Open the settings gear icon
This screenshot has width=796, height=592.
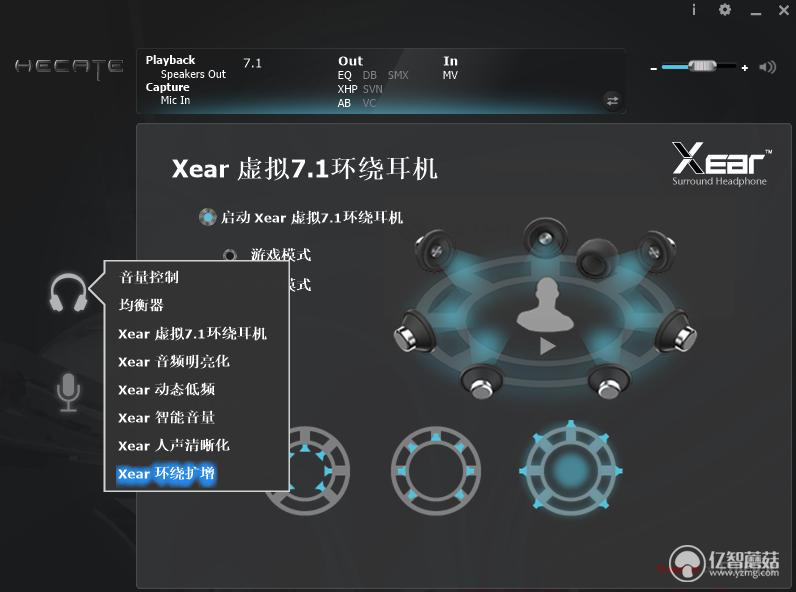coord(725,10)
